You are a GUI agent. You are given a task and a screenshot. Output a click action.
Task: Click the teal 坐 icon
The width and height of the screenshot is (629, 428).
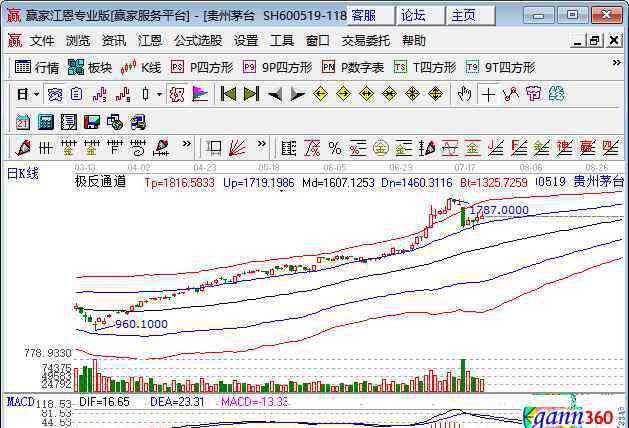click(x=557, y=95)
